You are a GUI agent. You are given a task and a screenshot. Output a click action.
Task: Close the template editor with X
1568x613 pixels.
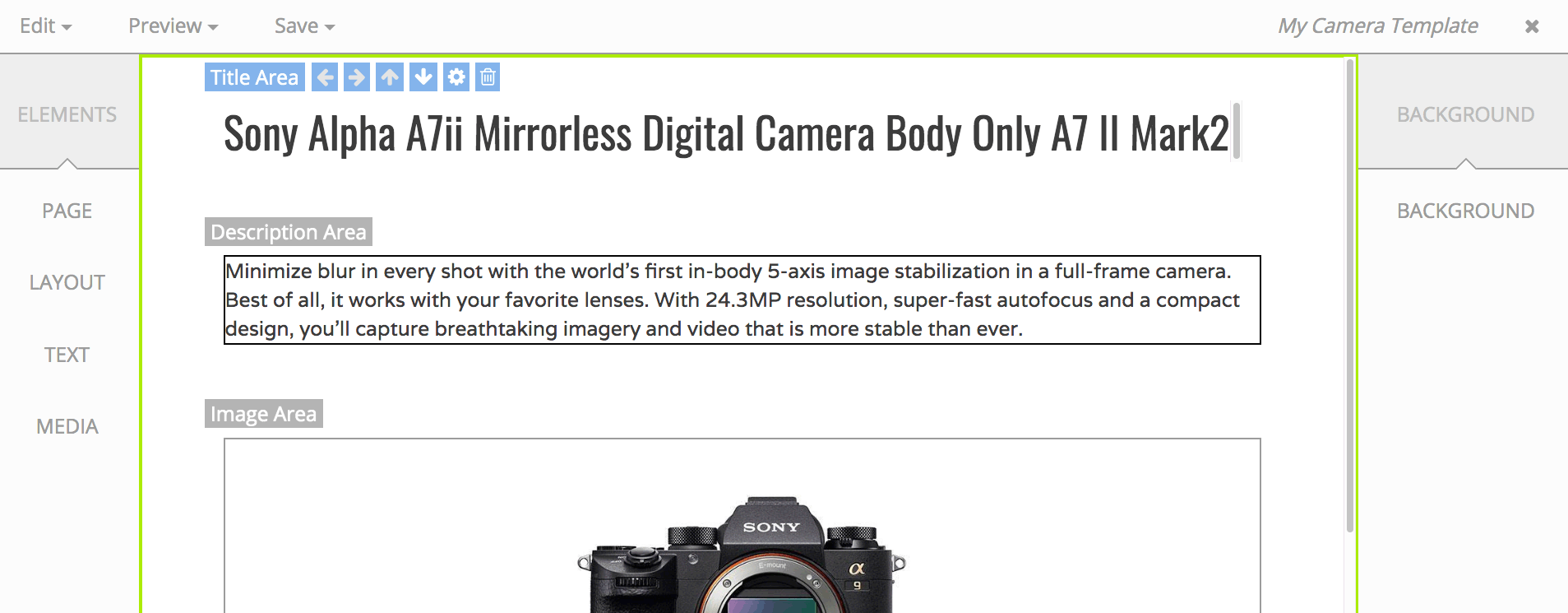pyautogui.click(x=1532, y=26)
